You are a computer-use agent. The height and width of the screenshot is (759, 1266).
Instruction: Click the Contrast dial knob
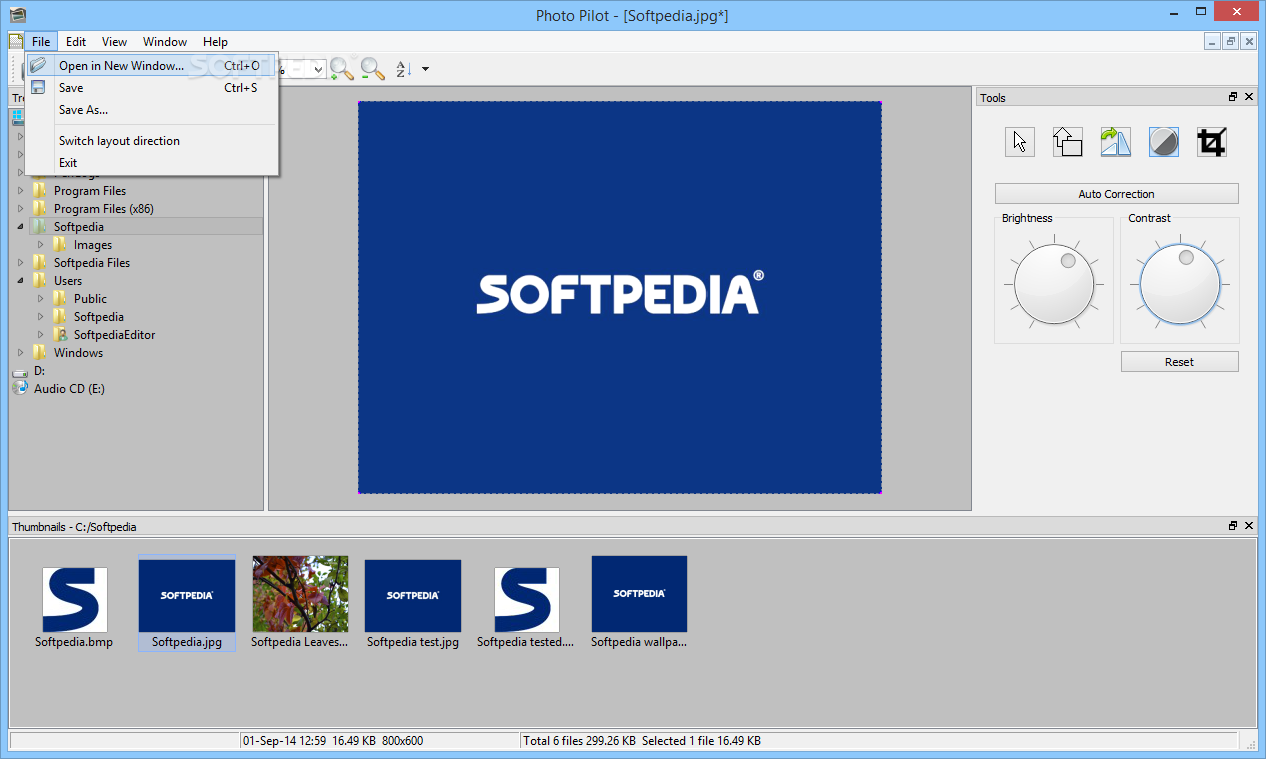[x=1180, y=285]
